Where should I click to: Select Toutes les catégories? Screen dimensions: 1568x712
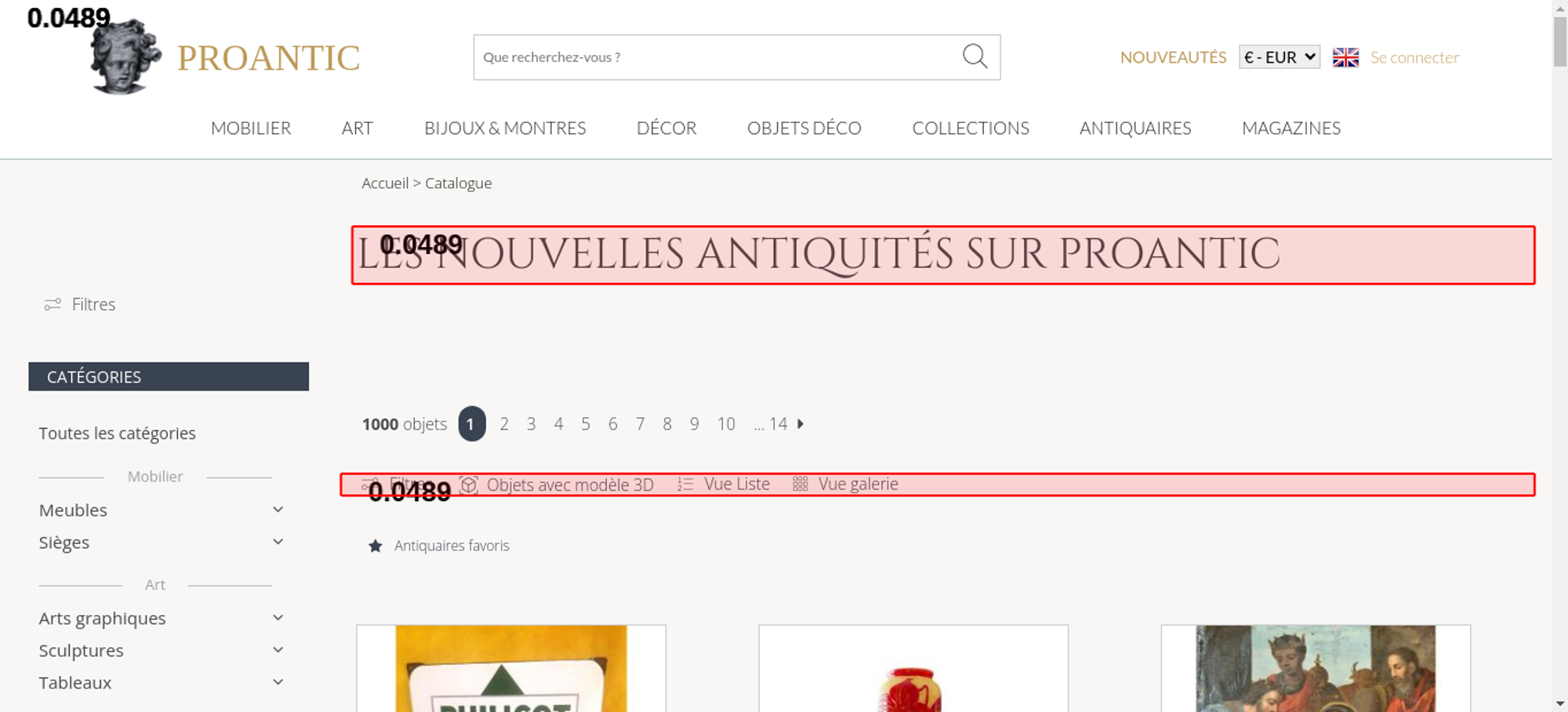(x=118, y=434)
